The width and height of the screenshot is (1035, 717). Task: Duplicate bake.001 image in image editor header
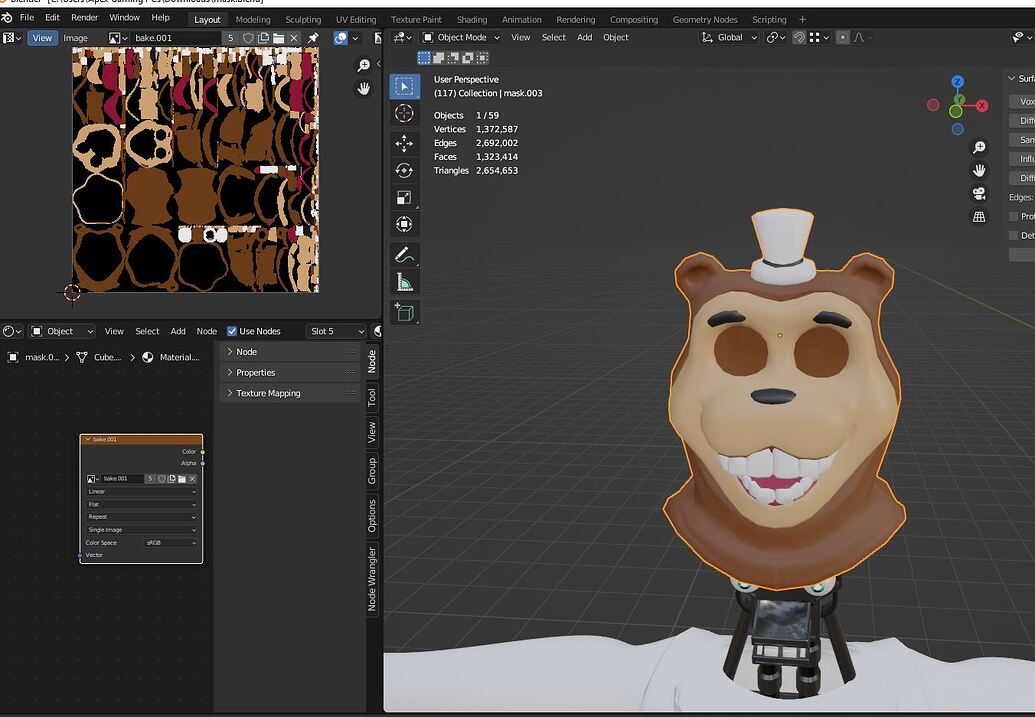[x=263, y=38]
